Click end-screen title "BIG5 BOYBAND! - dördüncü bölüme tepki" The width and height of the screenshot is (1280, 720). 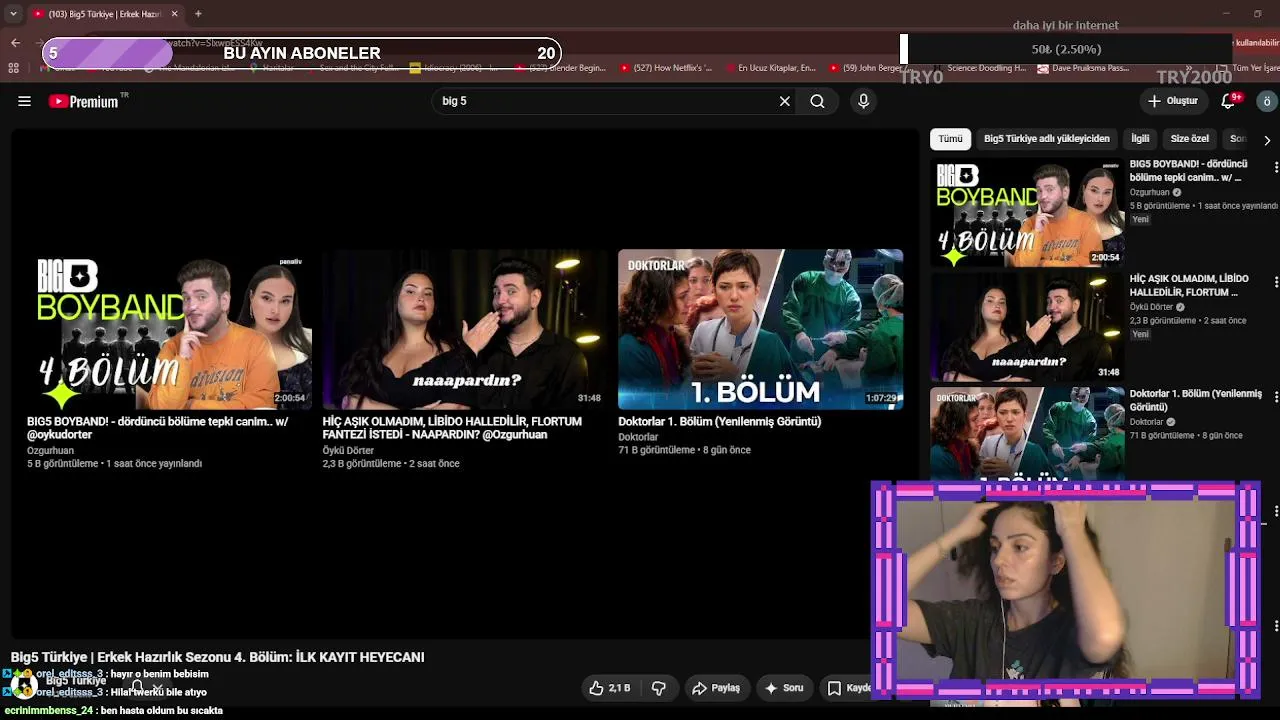coord(158,428)
